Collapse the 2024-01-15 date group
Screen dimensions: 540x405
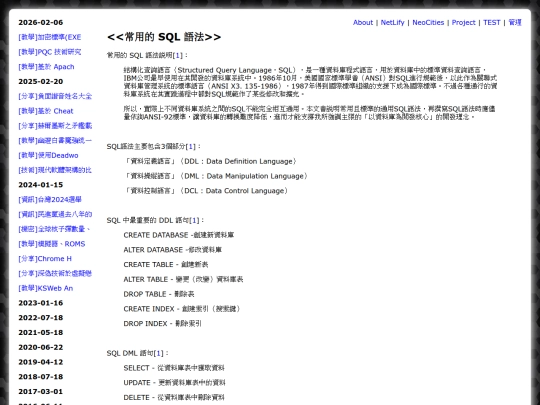(41, 185)
